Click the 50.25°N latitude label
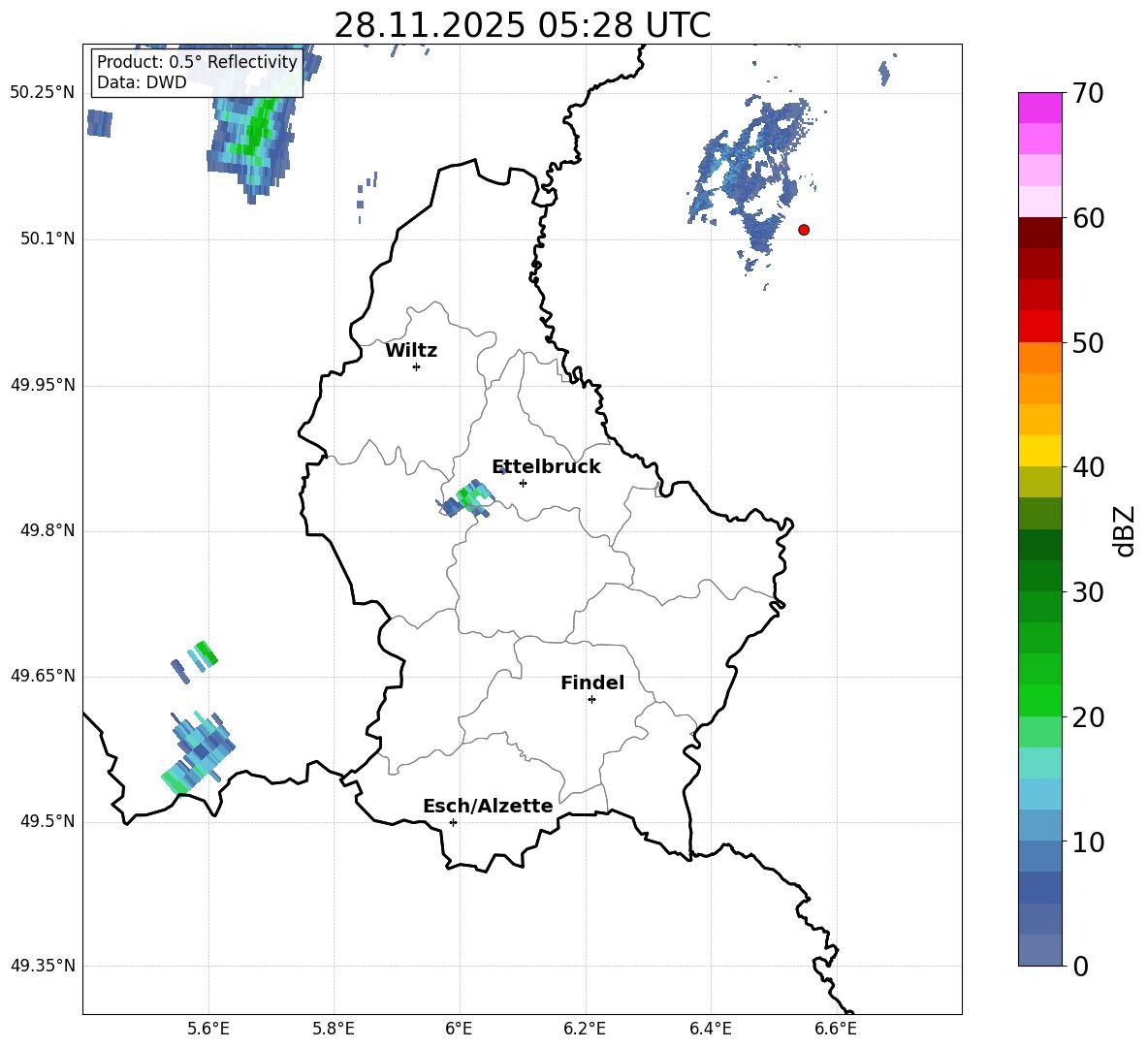This screenshot has width=1148, height=1048. (43, 93)
